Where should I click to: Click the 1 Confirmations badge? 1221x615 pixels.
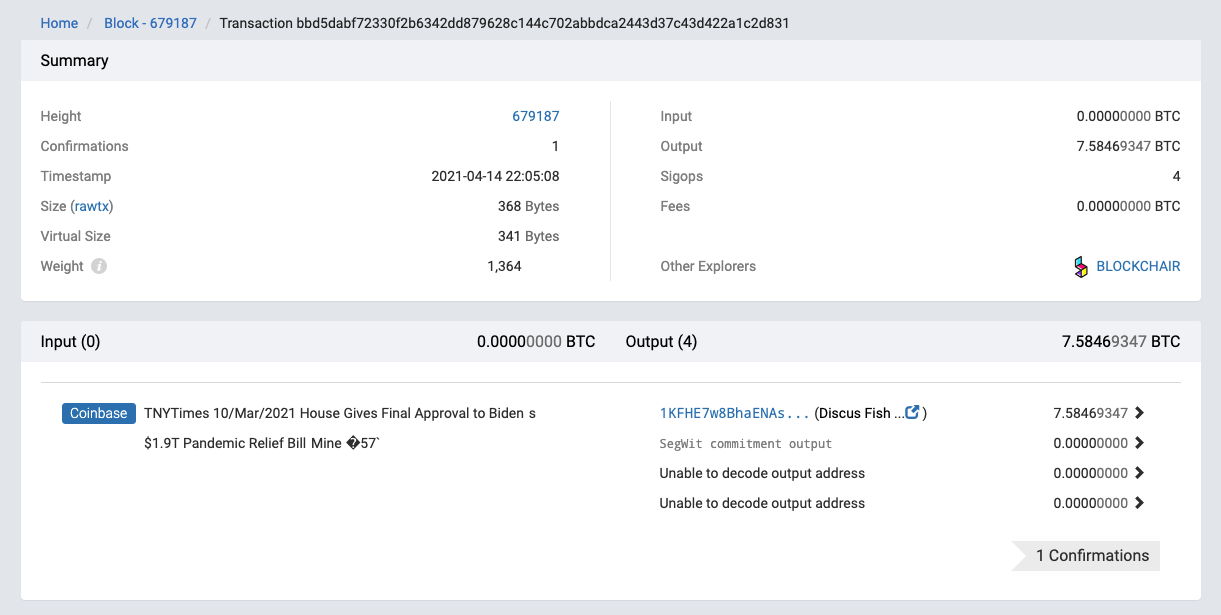click(1095, 555)
